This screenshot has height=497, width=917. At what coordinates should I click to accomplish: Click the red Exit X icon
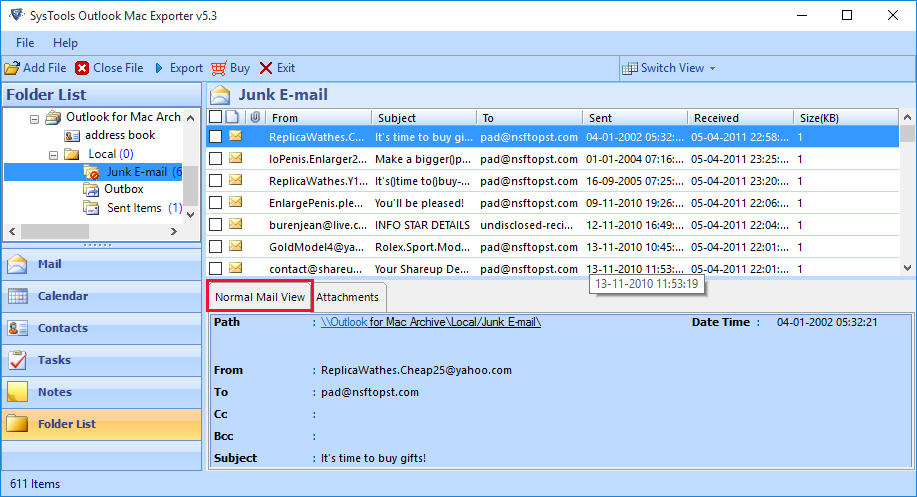266,68
